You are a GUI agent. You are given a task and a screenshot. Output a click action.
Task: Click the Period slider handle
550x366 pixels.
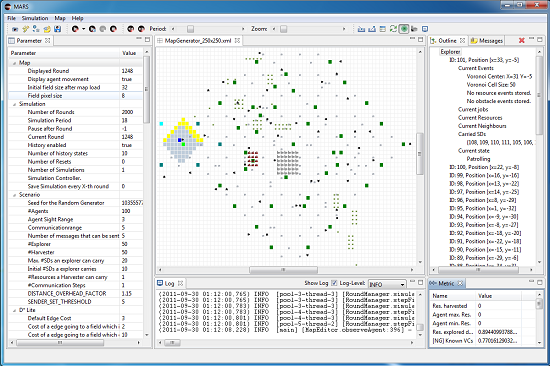(x=190, y=29)
